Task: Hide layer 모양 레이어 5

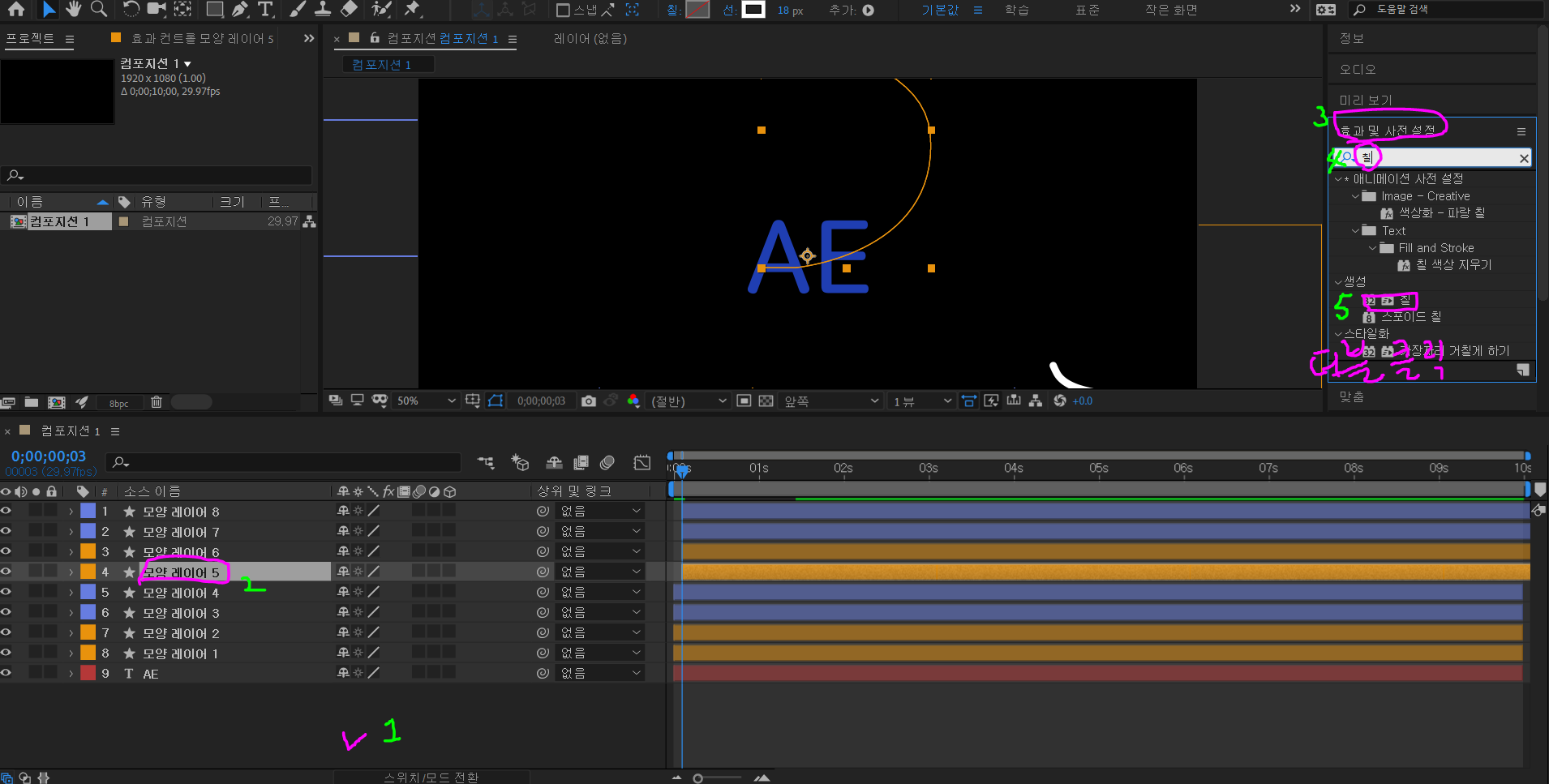Action: tap(6, 572)
